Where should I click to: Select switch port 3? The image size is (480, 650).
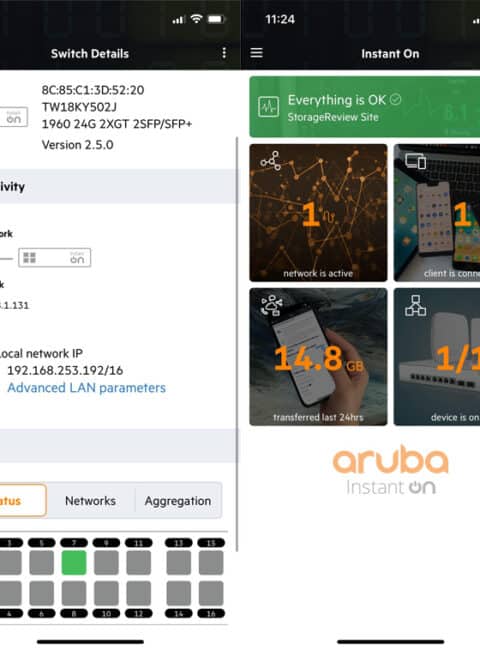(x=10, y=563)
